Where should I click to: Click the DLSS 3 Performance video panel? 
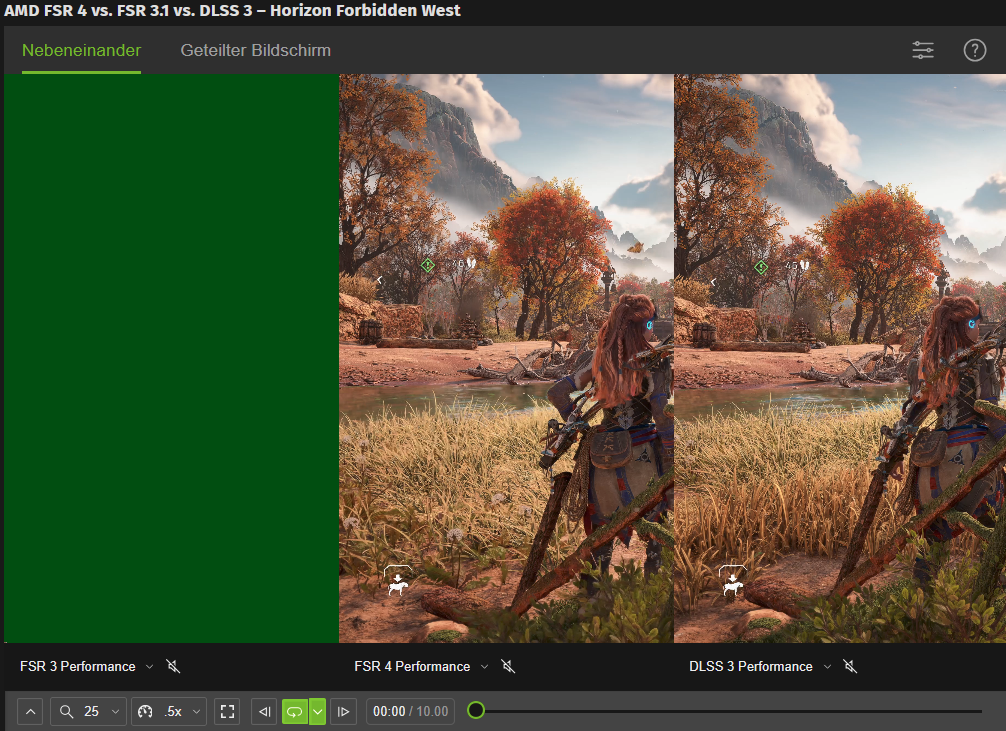coord(840,358)
